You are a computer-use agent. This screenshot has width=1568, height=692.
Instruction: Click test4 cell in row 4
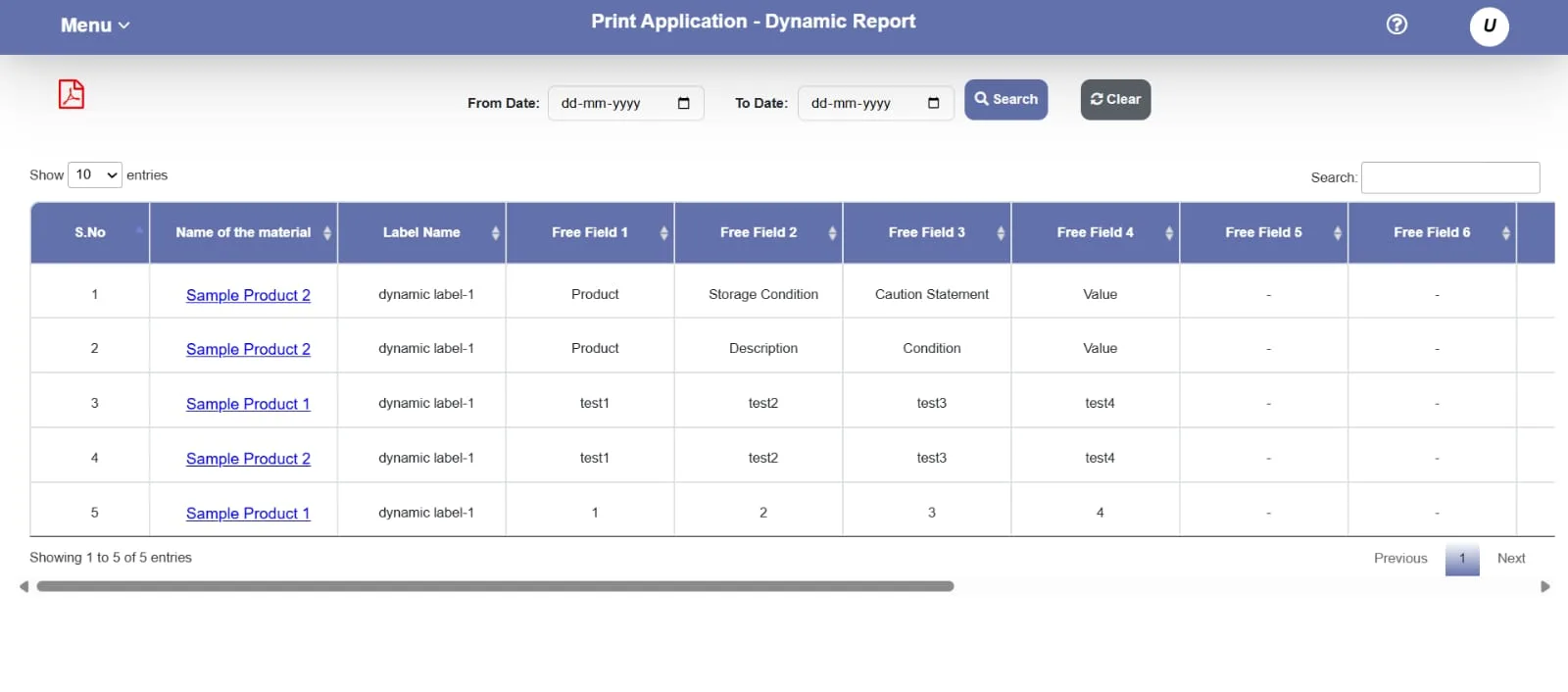(x=1096, y=455)
